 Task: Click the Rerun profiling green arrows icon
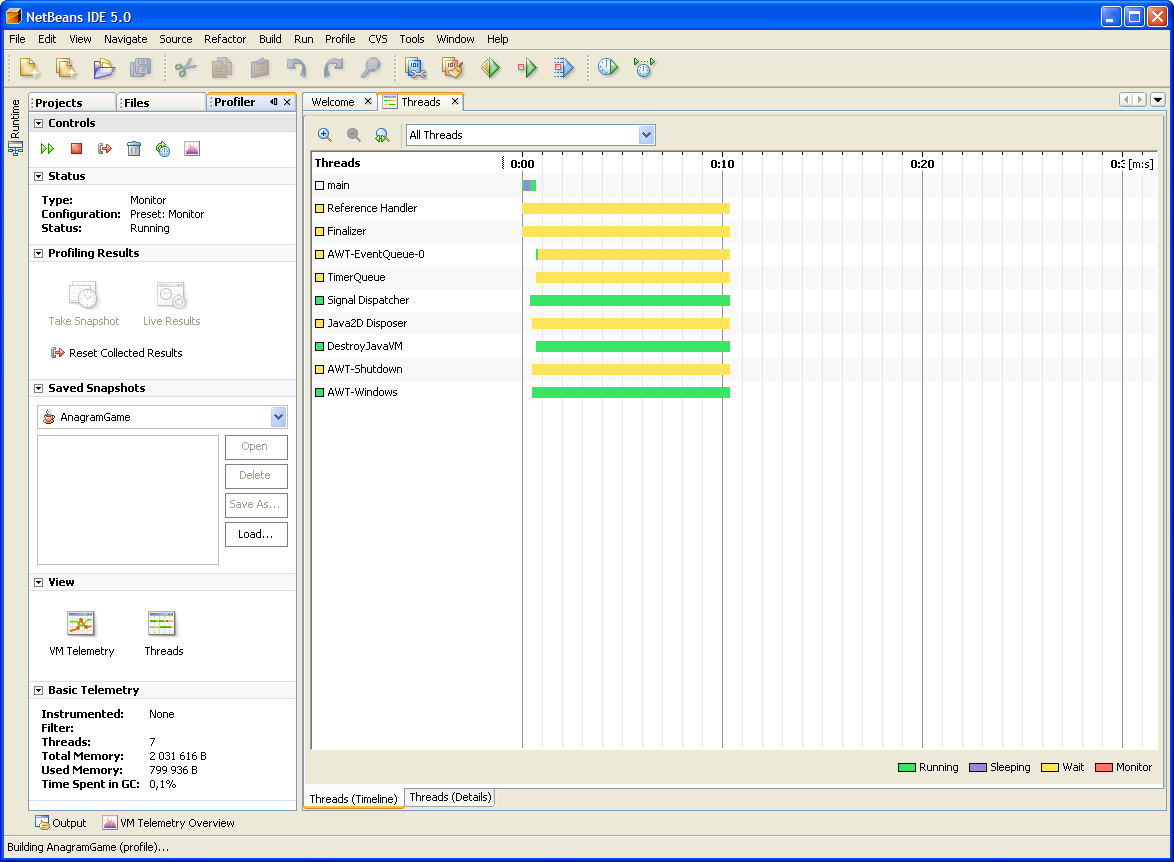(47, 149)
